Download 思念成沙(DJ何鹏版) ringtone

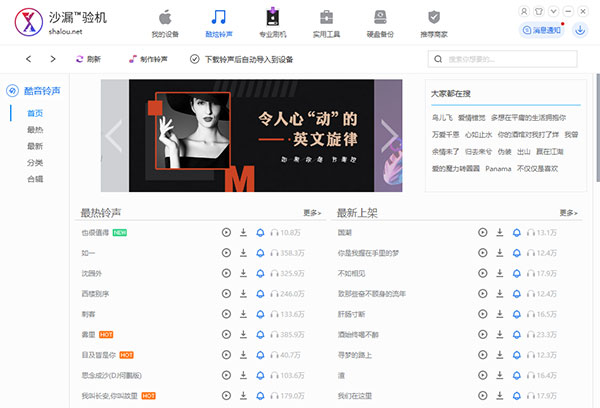[243, 375]
